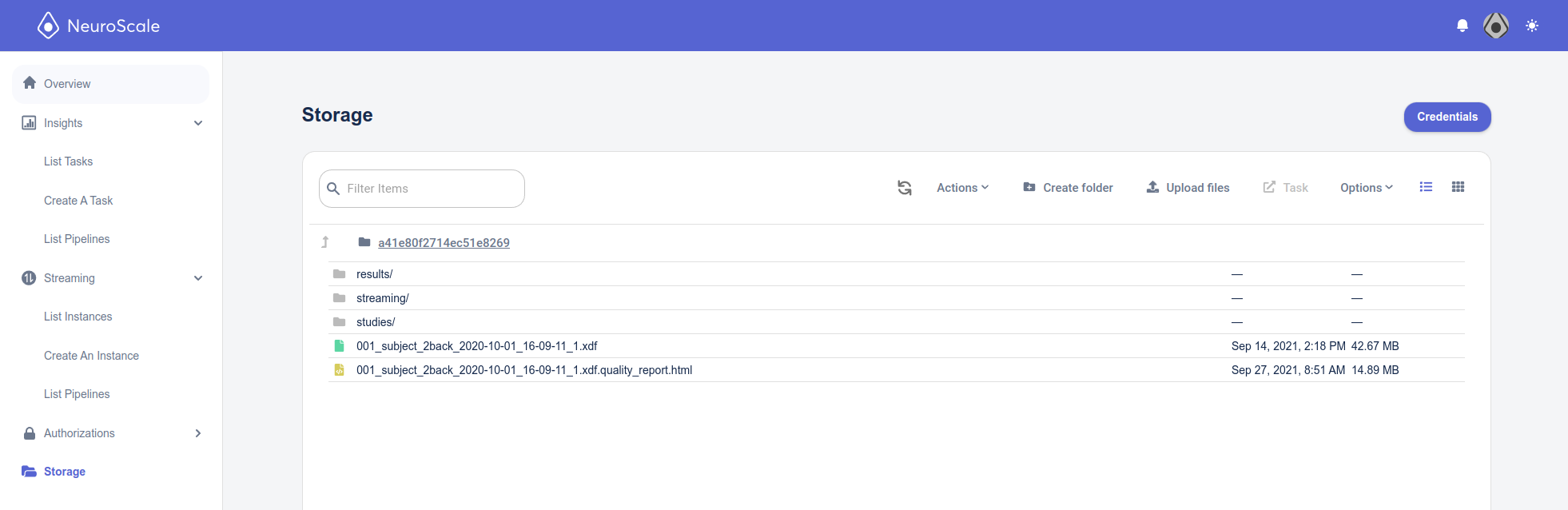Click the quality_report.html file icon
Screen dimensions: 1568x510
pyautogui.click(x=339, y=370)
